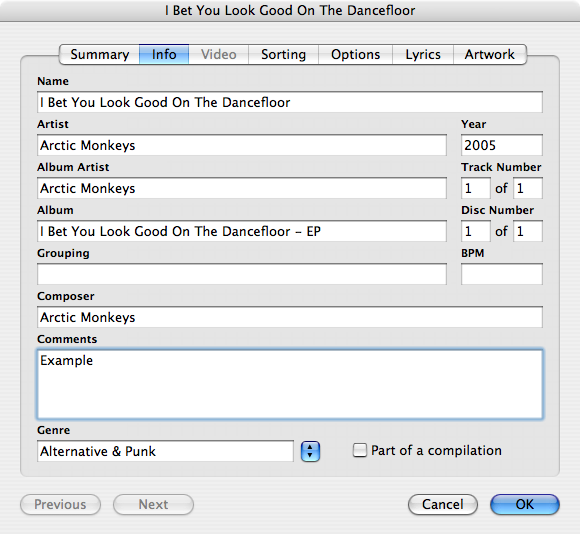Go to the Artwork tab
Viewport: 580px width, 534px height.
point(490,54)
